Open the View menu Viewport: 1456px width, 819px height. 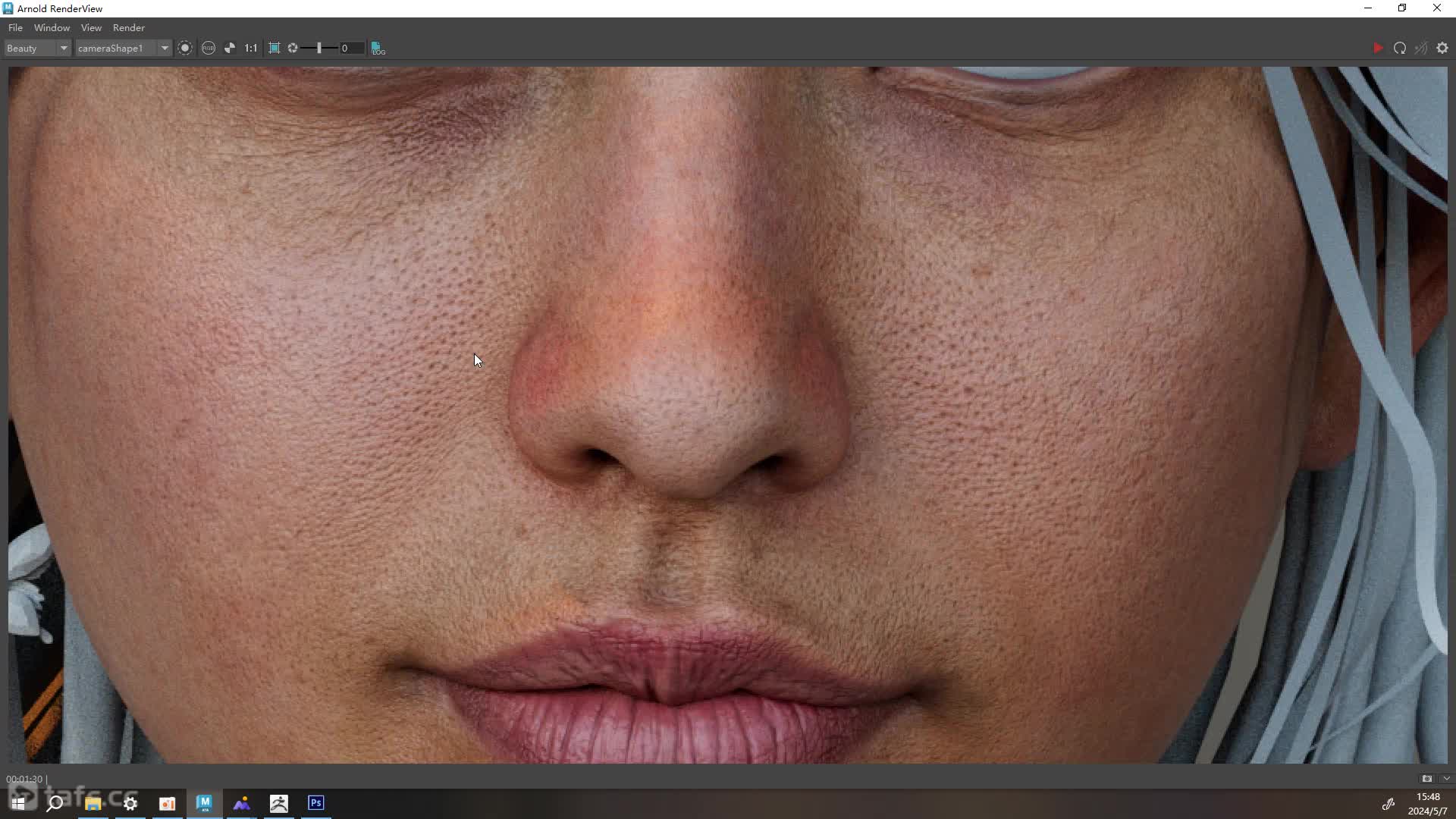point(91,27)
